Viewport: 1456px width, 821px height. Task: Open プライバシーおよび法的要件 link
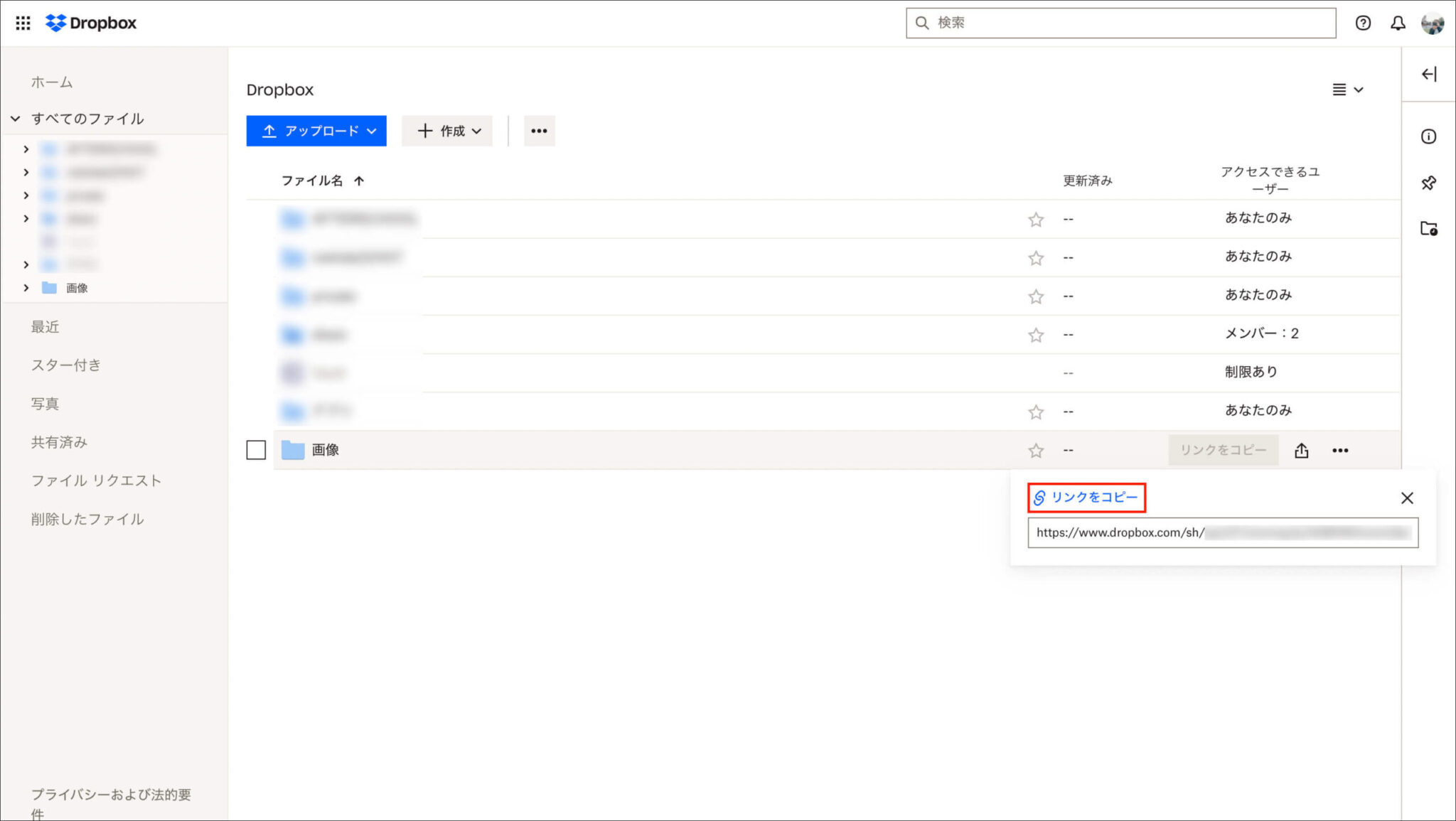[111, 804]
